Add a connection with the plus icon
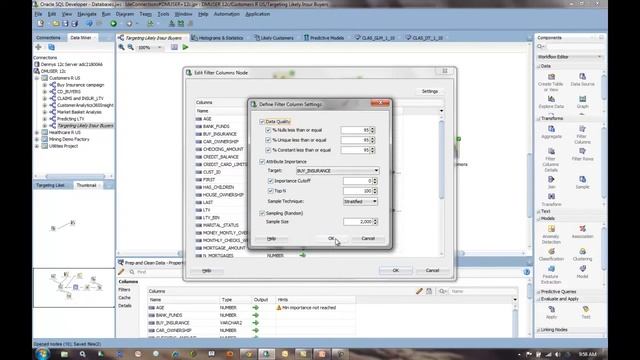This screenshot has width=640, height=360. click(x=39, y=47)
